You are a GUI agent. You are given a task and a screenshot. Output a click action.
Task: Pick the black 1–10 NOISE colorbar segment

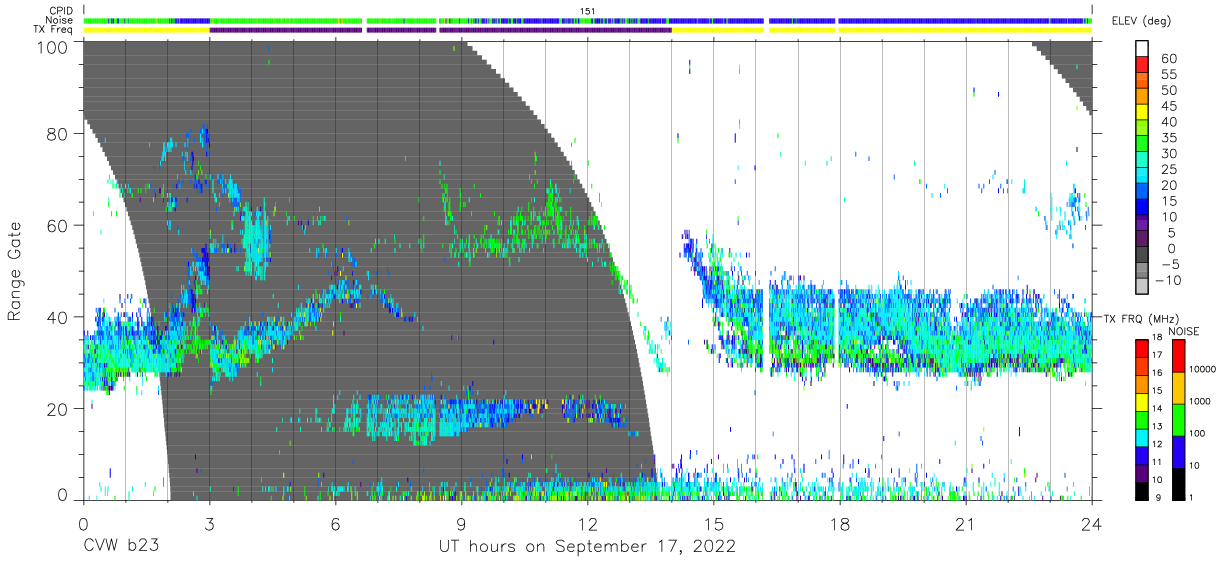pos(1178,483)
